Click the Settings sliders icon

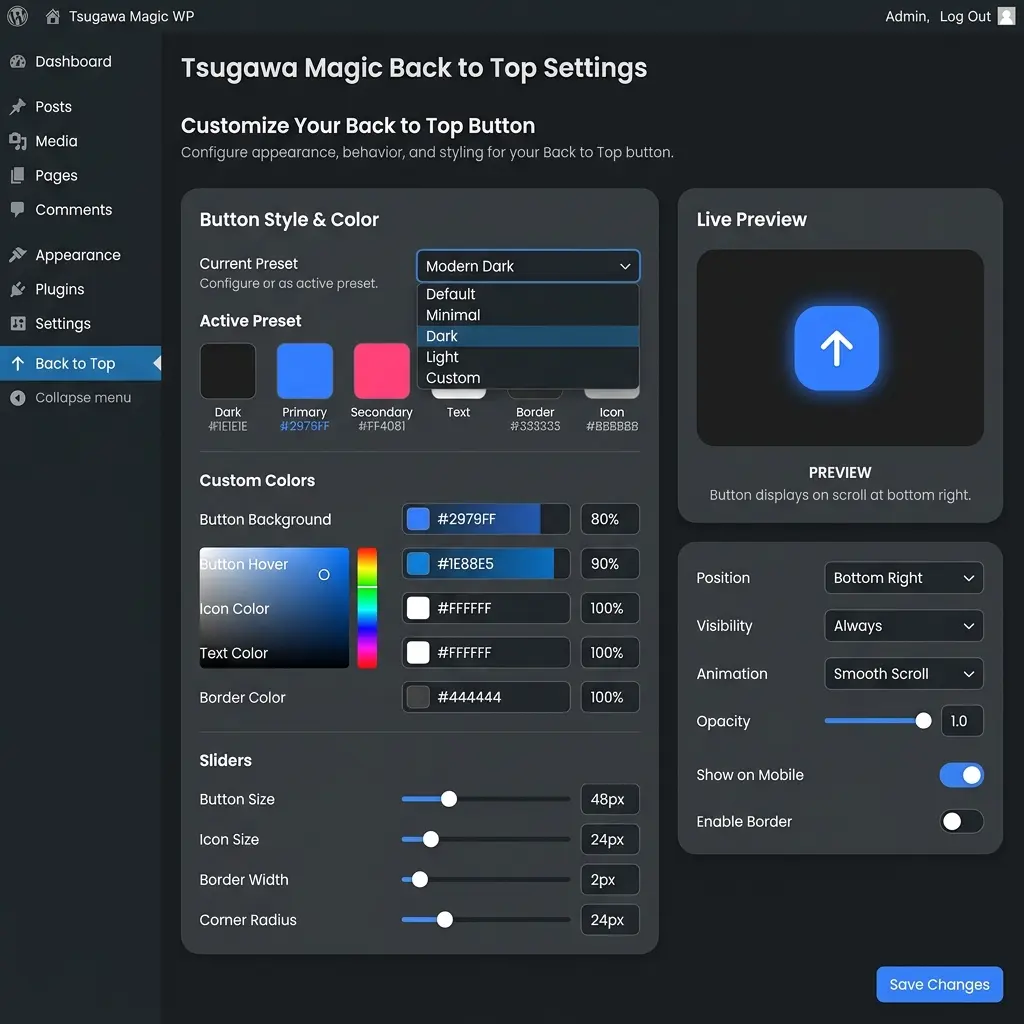pos(18,323)
